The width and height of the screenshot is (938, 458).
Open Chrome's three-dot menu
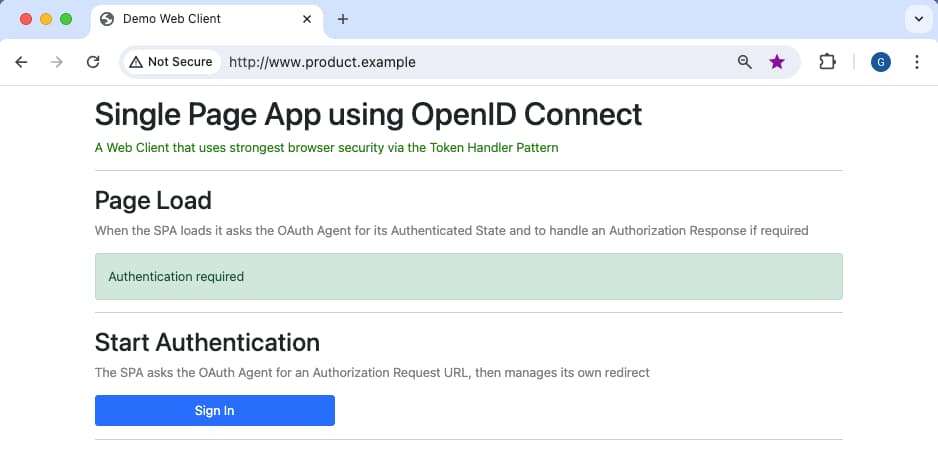pyautogui.click(x=917, y=62)
